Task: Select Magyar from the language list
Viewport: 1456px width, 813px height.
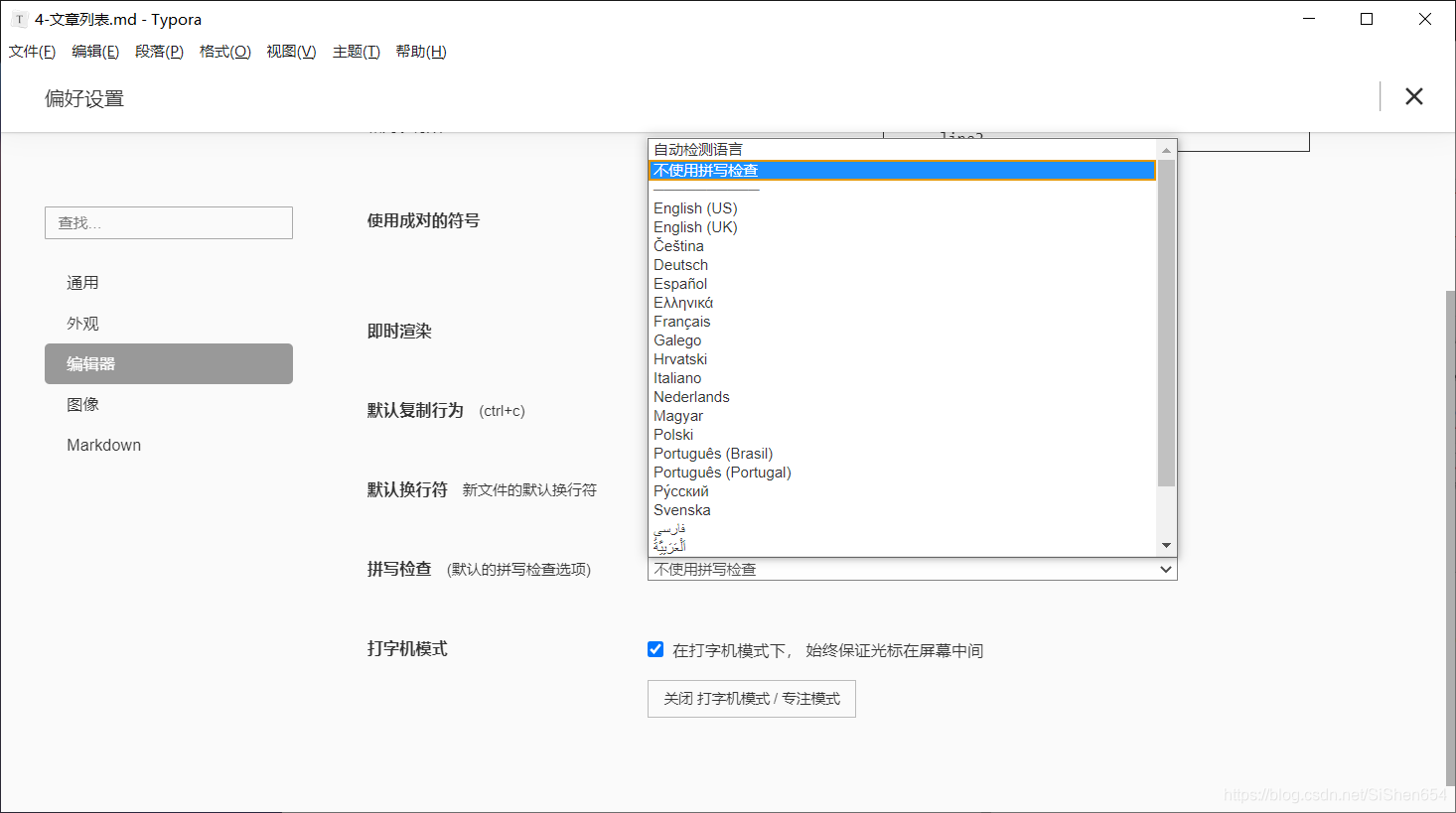Action: coord(903,416)
